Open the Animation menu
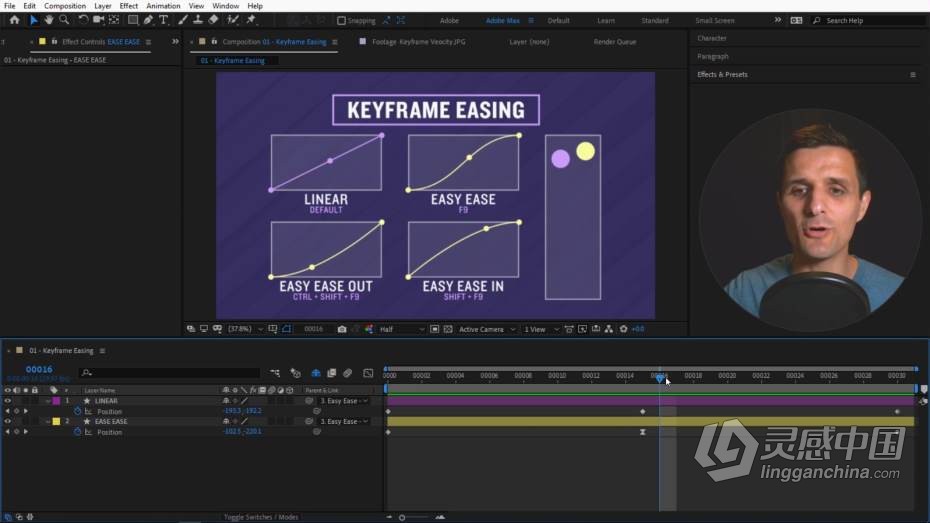The image size is (930, 523). point(163,6)
